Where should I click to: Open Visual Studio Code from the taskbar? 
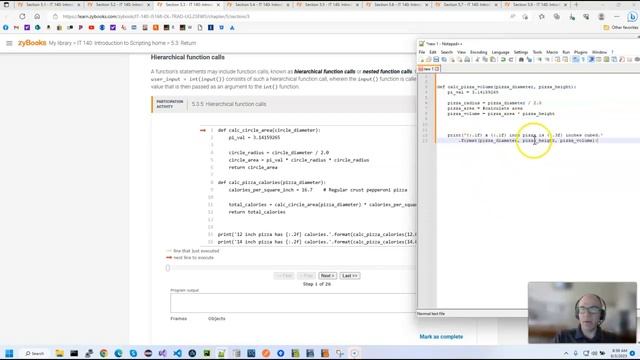pyautogui.click(x=177, y=353)
